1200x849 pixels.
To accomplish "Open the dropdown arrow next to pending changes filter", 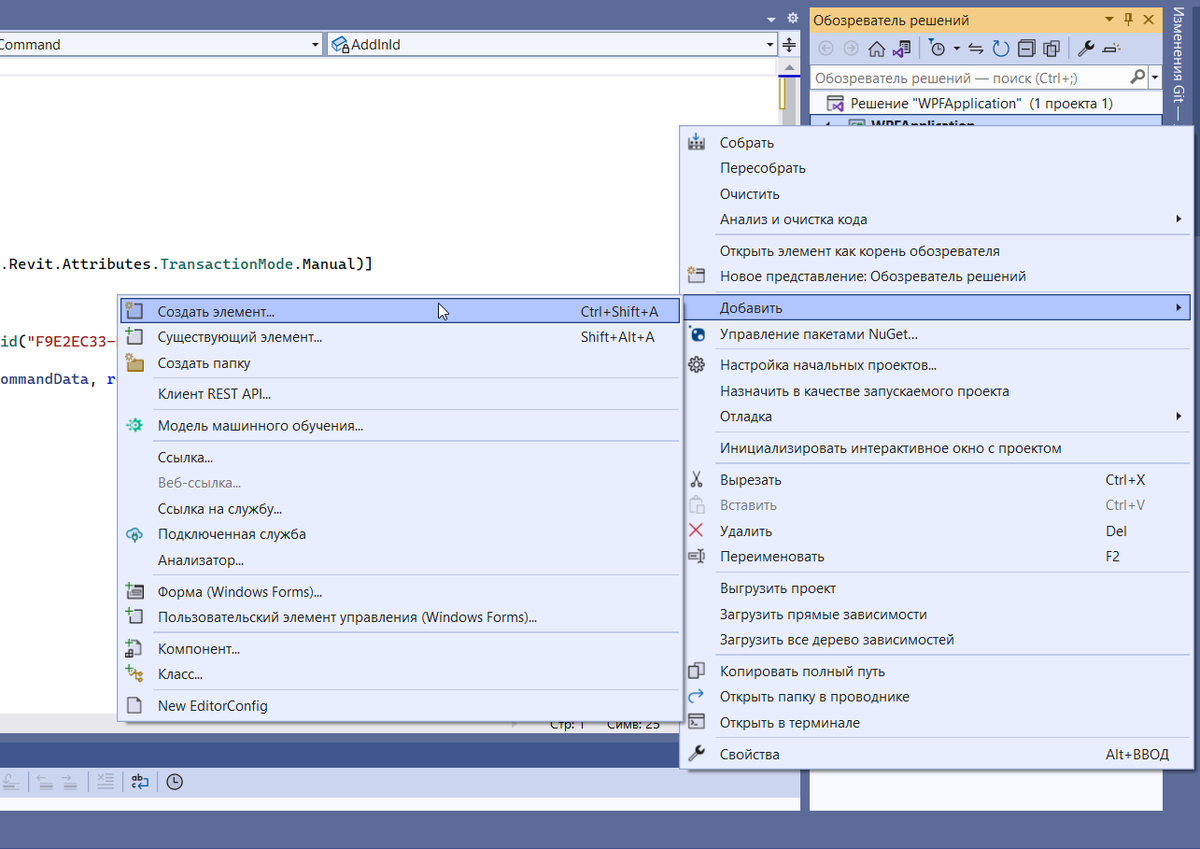I will 957,48.
